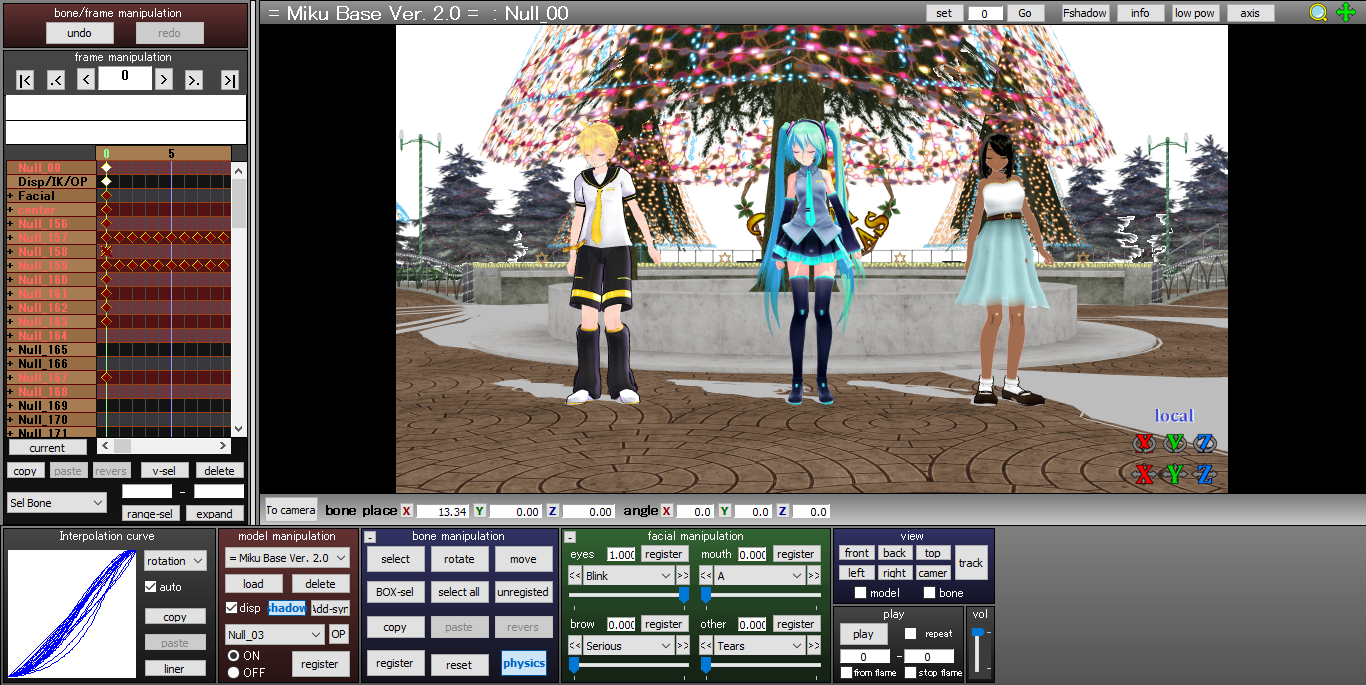Jump to the first frame
Screen dimensions: 1366x685
click(x=24, y=79)
